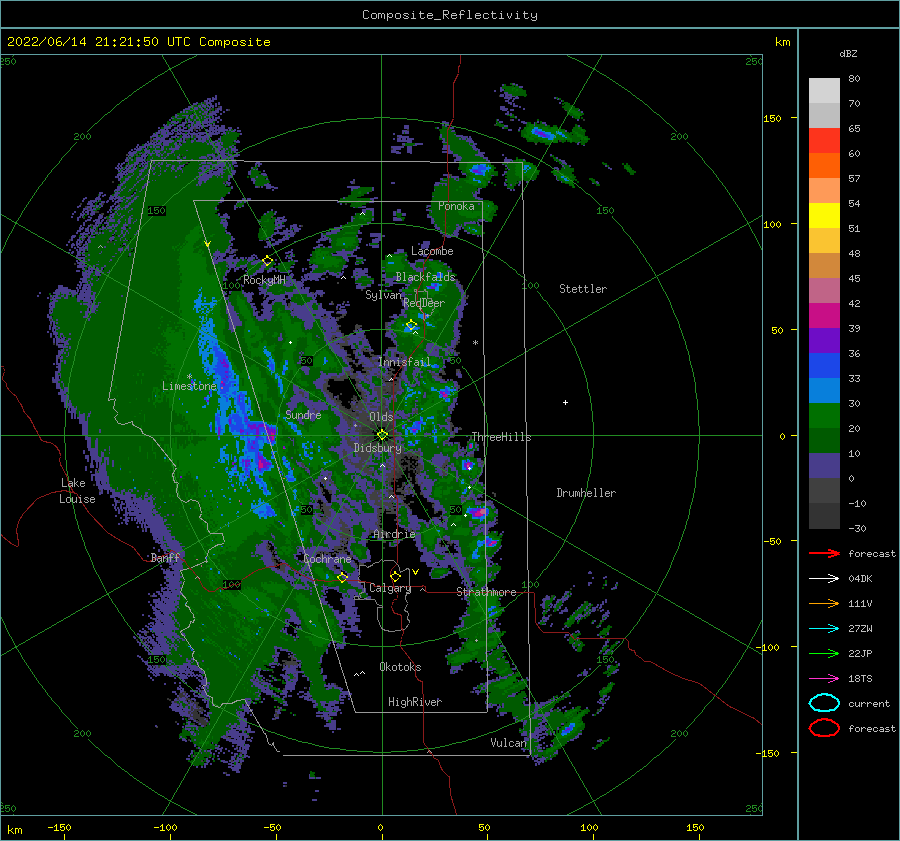Click the red forecast arrow icon

coord(824,553)
